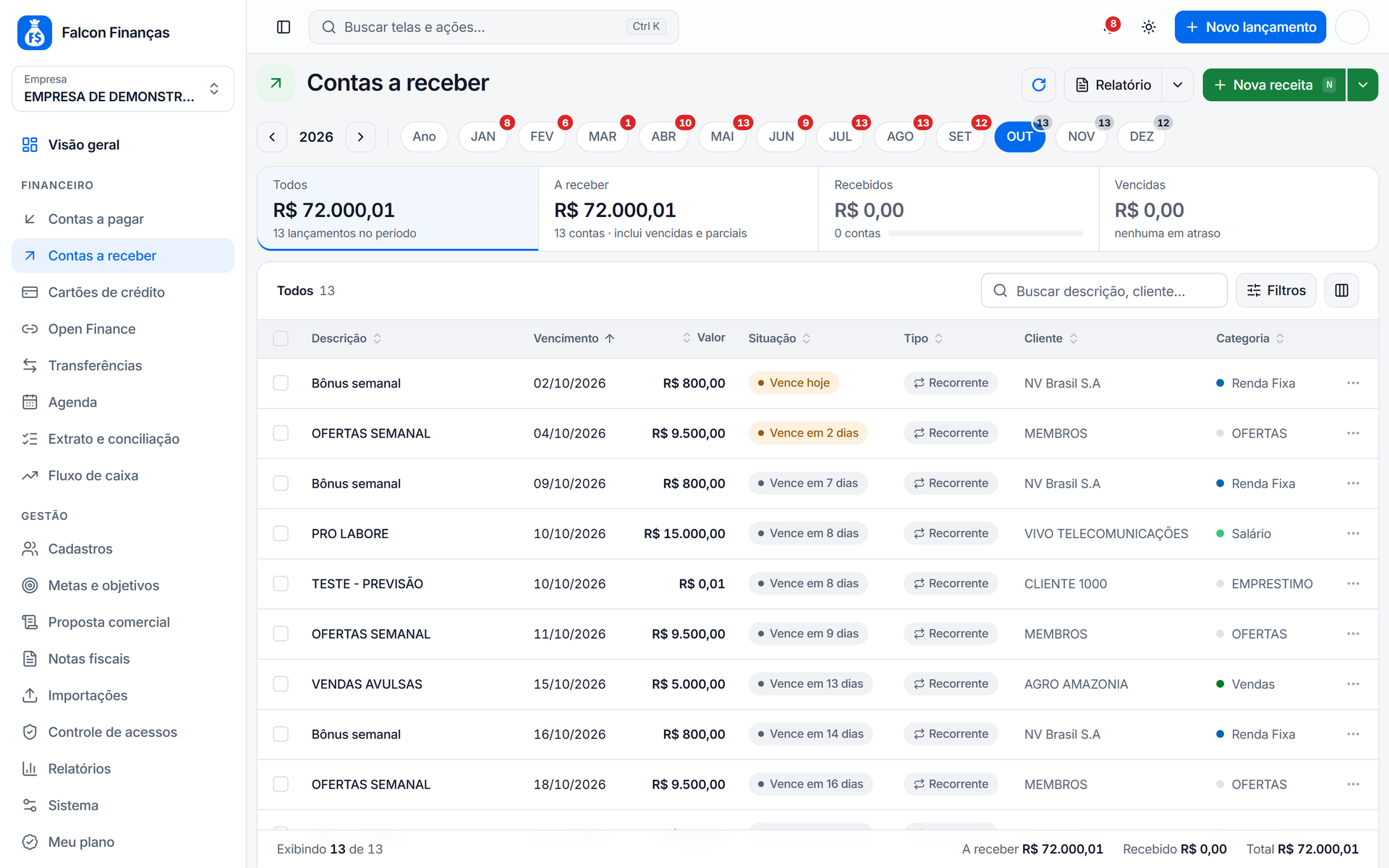Open the notifications bell with 8 badge

tap(1110, 27)
